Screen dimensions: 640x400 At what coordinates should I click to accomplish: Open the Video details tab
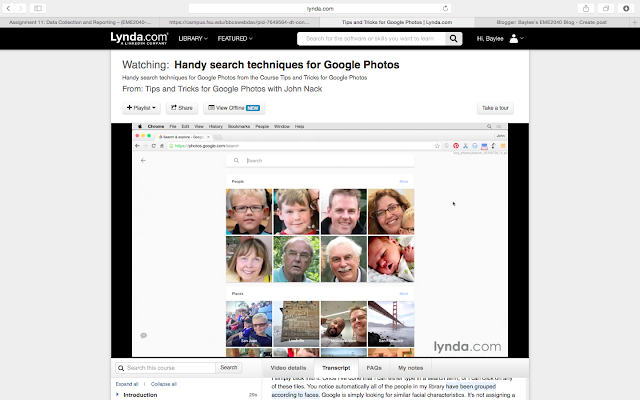(288, 368)
